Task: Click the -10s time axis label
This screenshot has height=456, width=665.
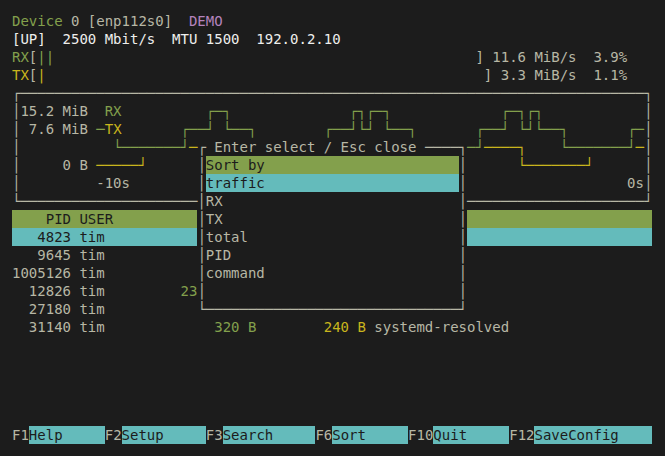Action: pyautogui.click(x=113, y=183)
